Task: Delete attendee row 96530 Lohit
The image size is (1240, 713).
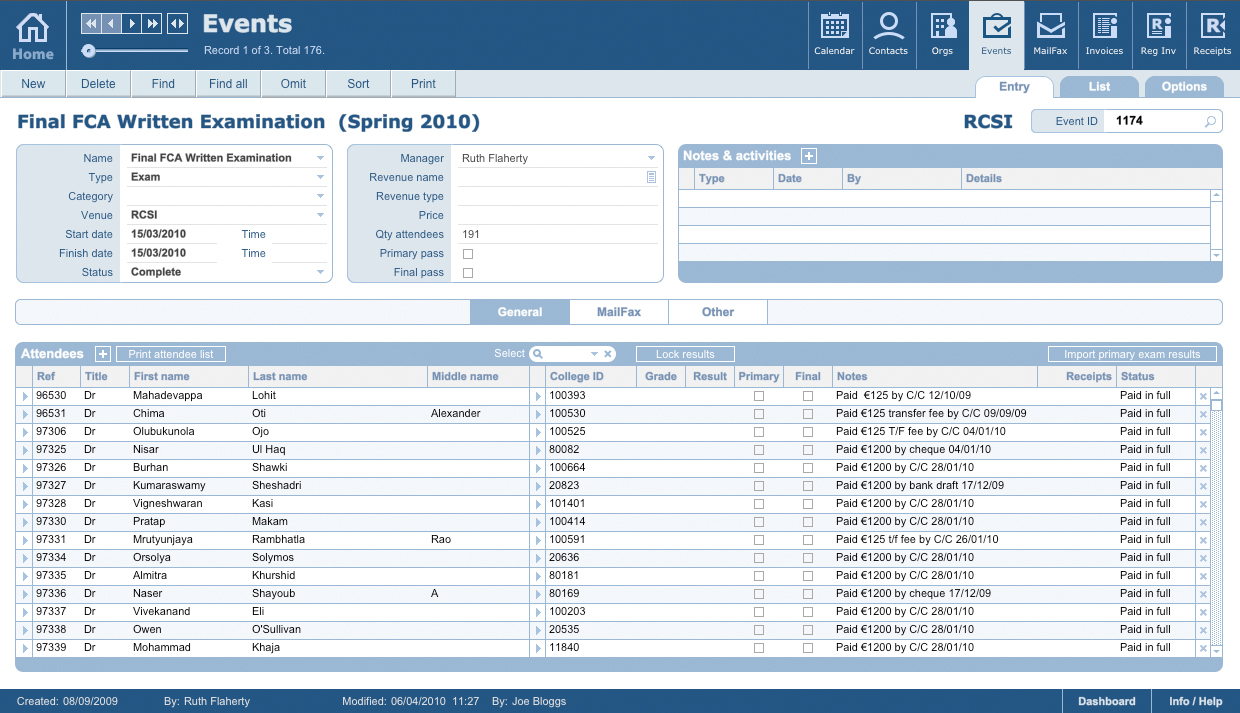Action: (x=1203, y=396)
